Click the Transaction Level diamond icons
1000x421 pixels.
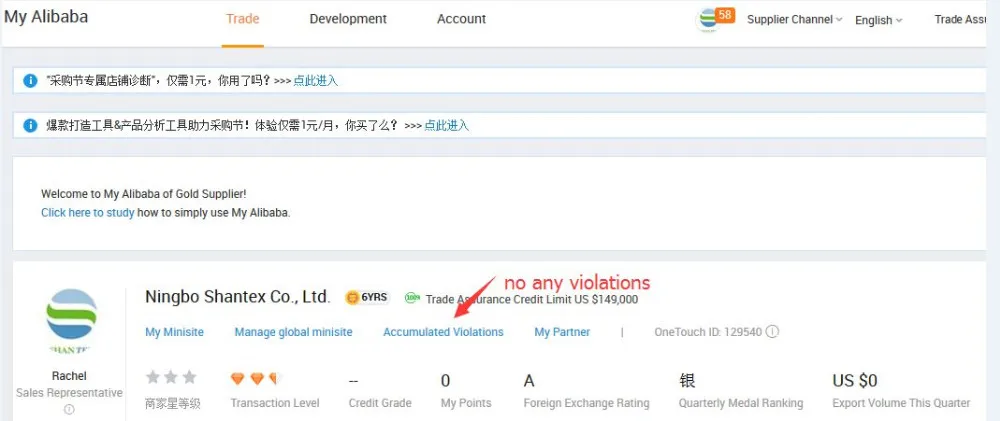tap(257, 379)
